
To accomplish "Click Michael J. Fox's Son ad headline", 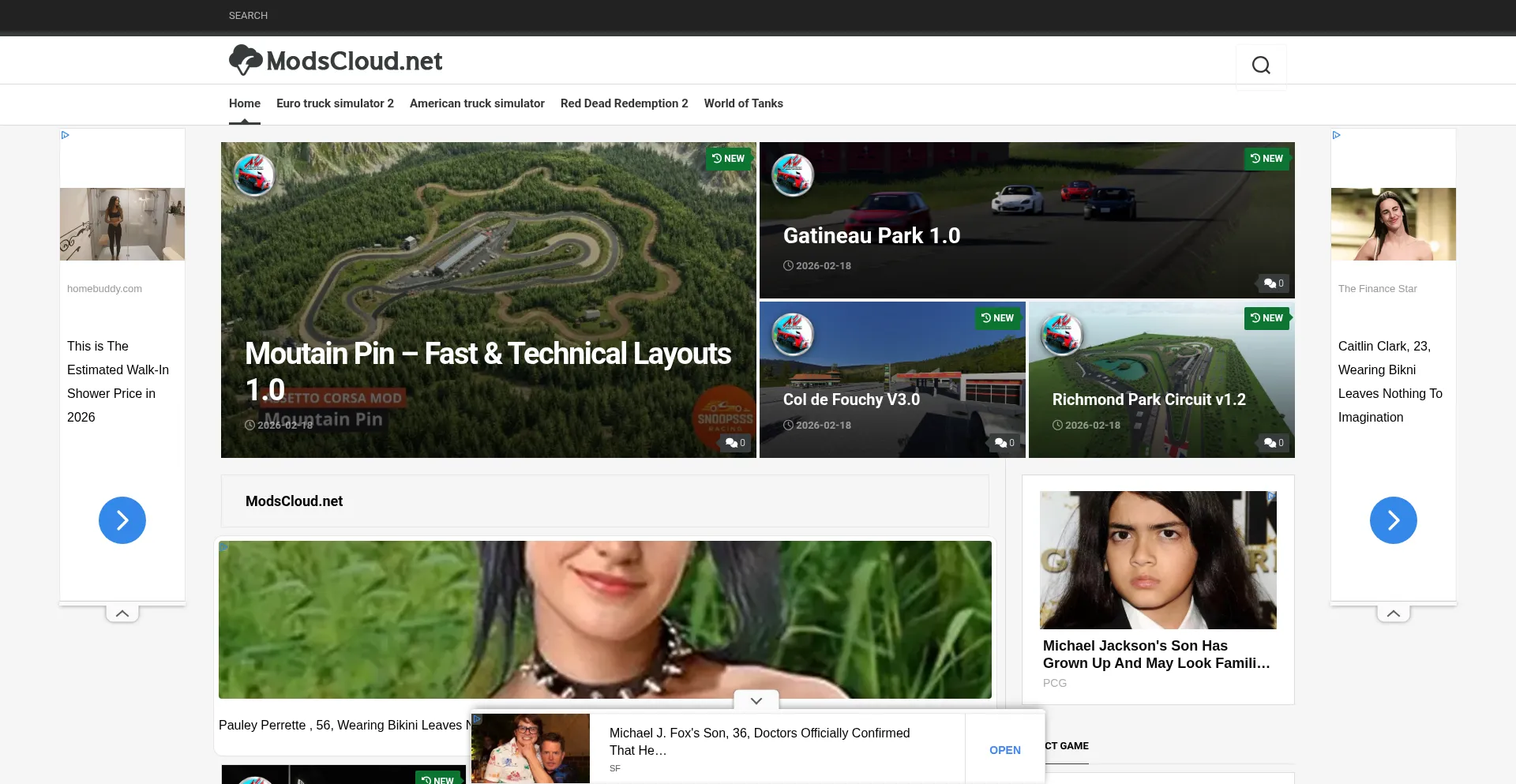I will tap(760, 741).
